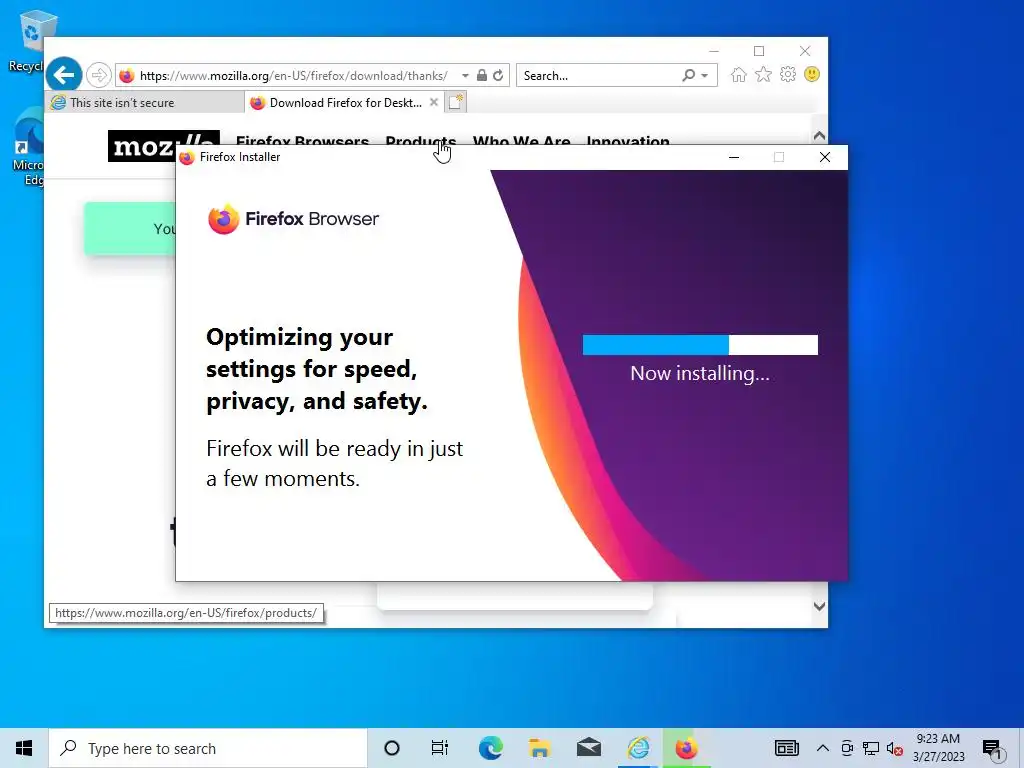Image resolution: width=1024 pixels, height=768 pixels.
Task: Open Firefox Browsers menu on mozilla page
Action: 302,140
